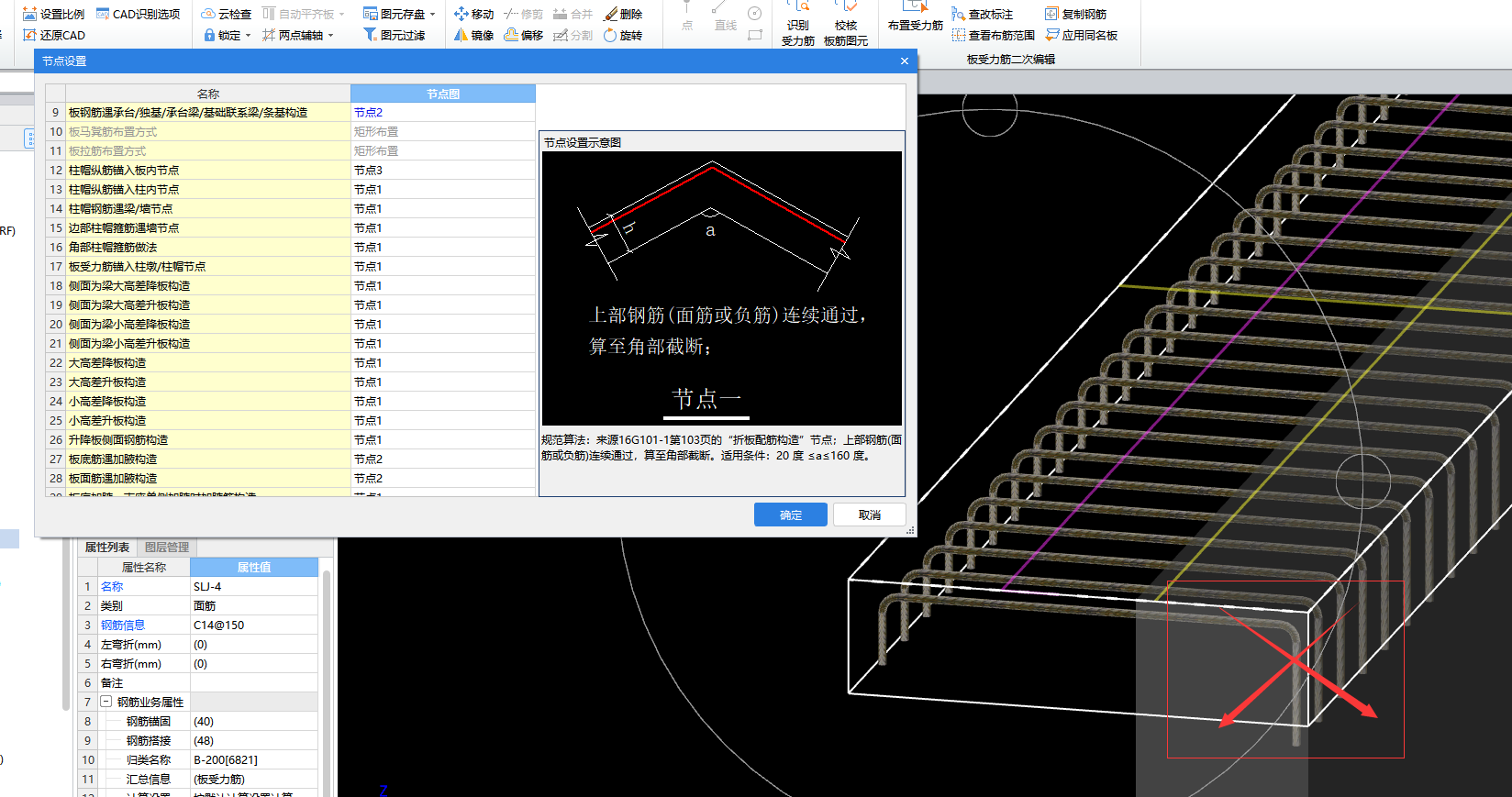Select the 镜像 mirror tool

click(474, 35)
